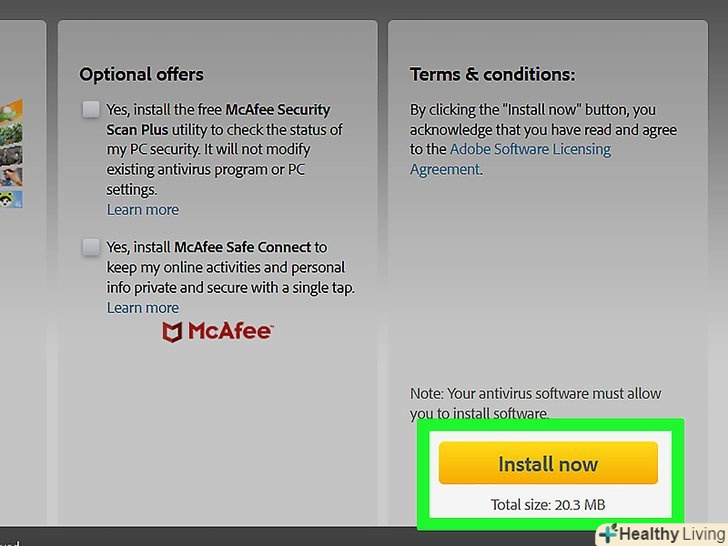Screen dimensions: 728x546
Task: Tick the McAfee Safe Connect offer checkbox
Action: tap(91, 246)
